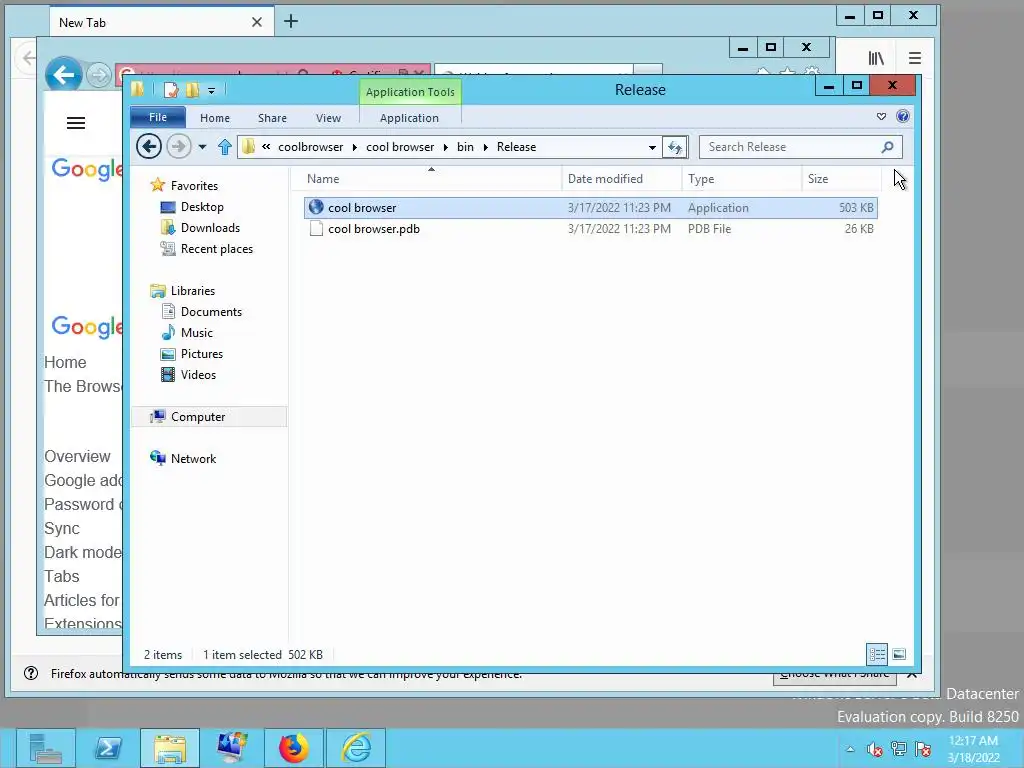This screenshot has height=768, width=1024.
Task: Click Properties icon in quick access toolbar
Action: (x=171, y=90)
